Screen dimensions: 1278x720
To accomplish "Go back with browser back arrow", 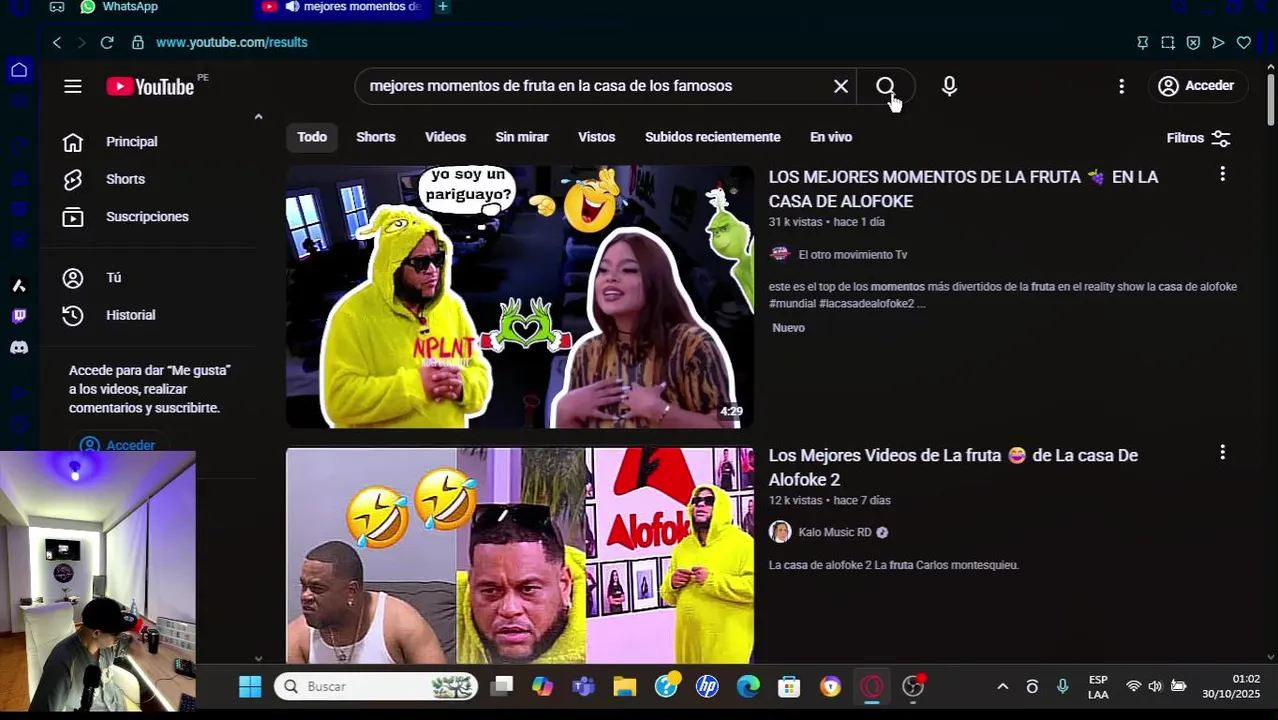I will click(x=57, y=42).
